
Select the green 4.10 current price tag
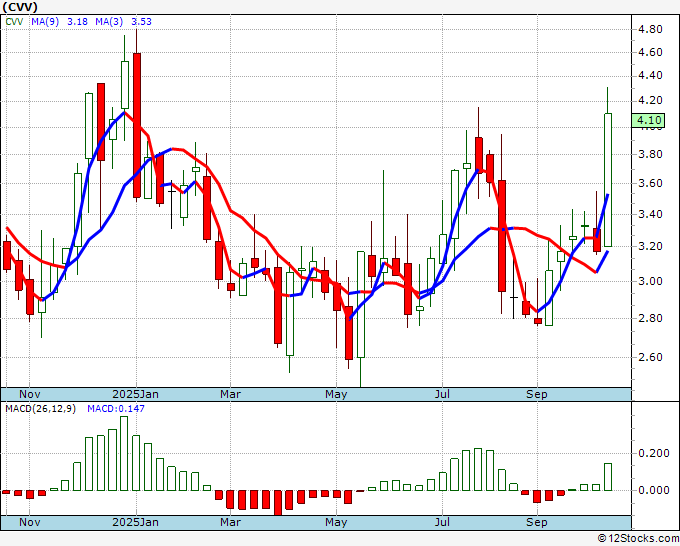tap(649, 121)
